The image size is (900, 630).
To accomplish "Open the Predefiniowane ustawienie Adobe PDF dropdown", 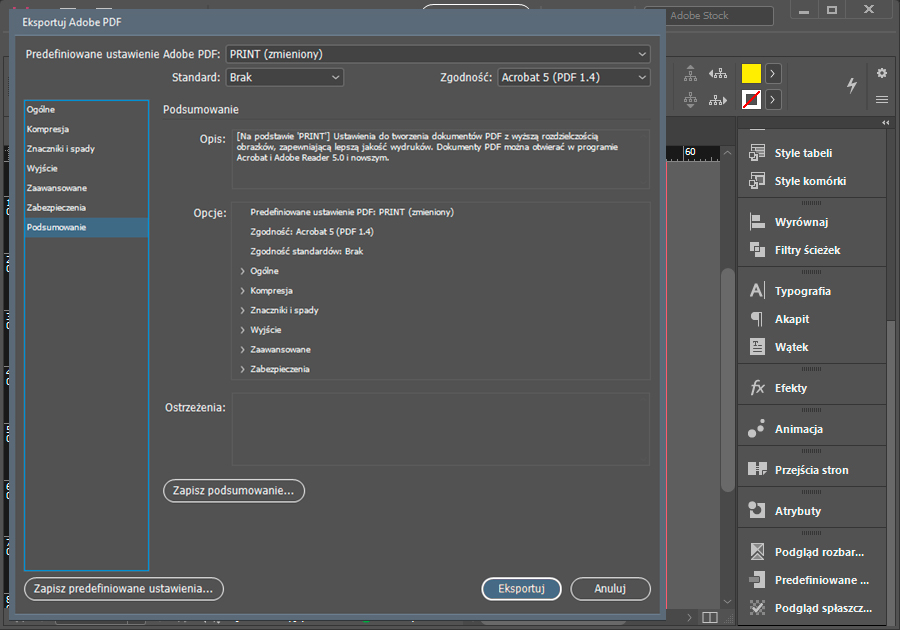I will click(438, 54).
